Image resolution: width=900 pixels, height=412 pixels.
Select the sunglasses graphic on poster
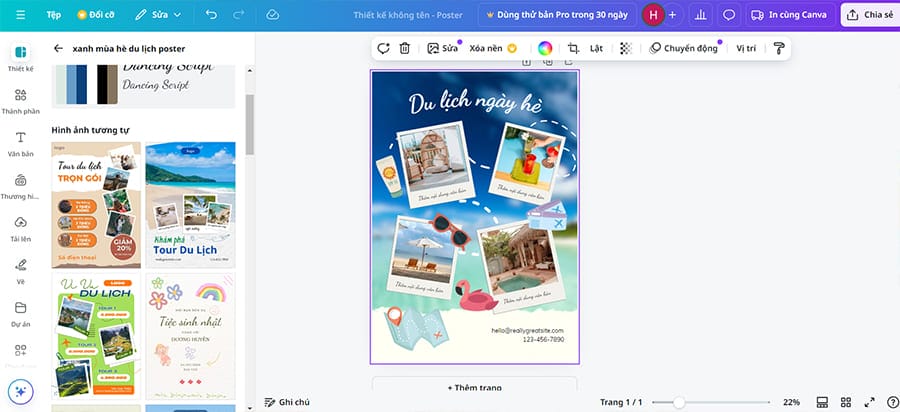pyautogui.click(x=449, y=231)
